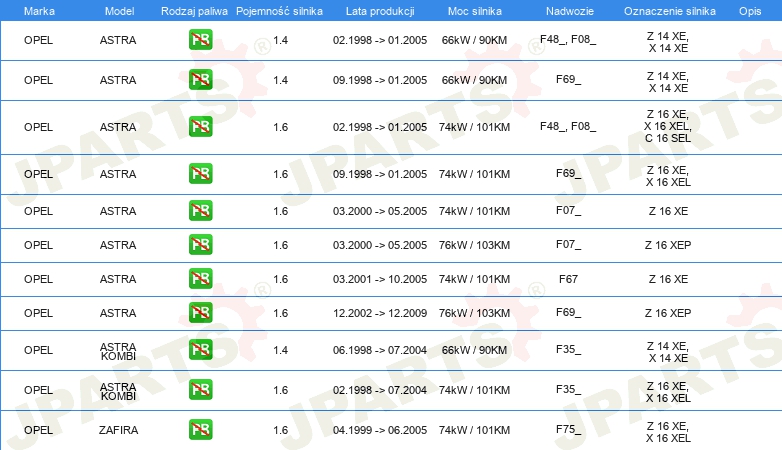Click the Pojemność silnika column header

point(279,11)
